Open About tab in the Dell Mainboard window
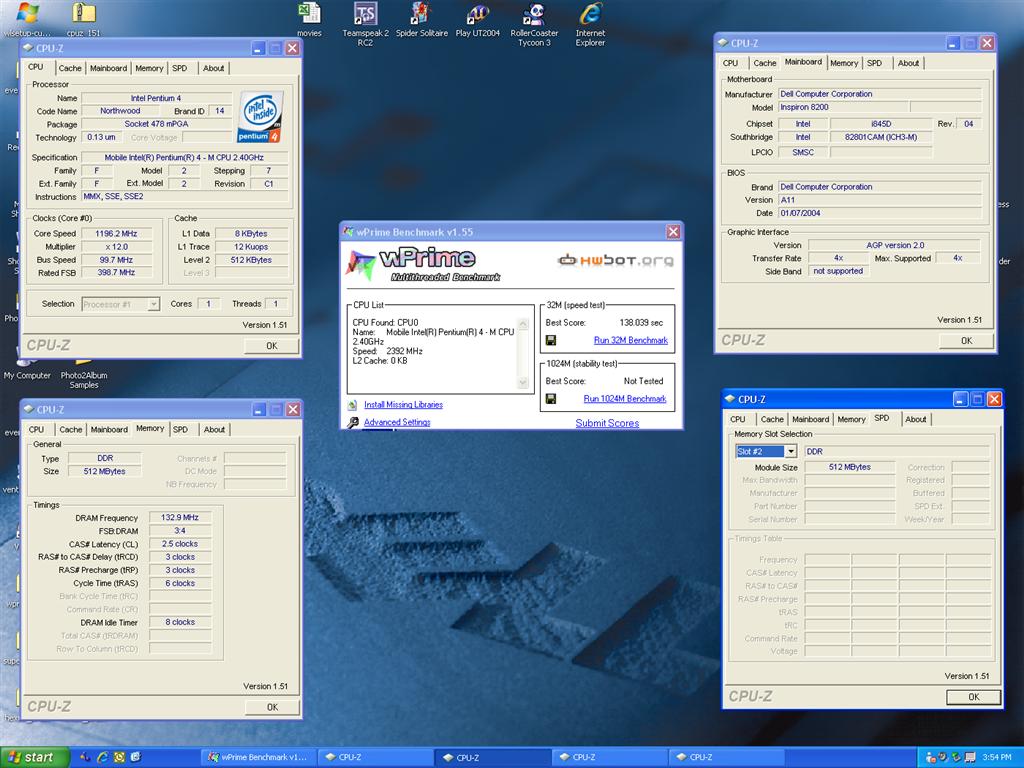 tap(908, 63)
